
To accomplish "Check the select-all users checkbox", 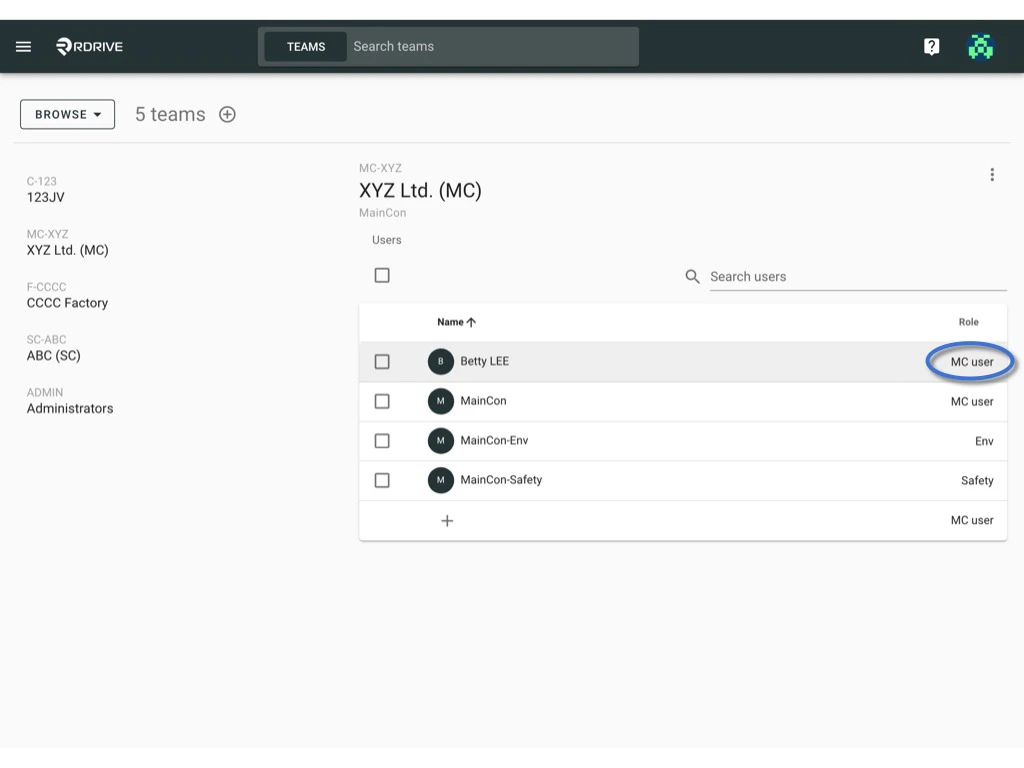I will (x=382, y=275).
